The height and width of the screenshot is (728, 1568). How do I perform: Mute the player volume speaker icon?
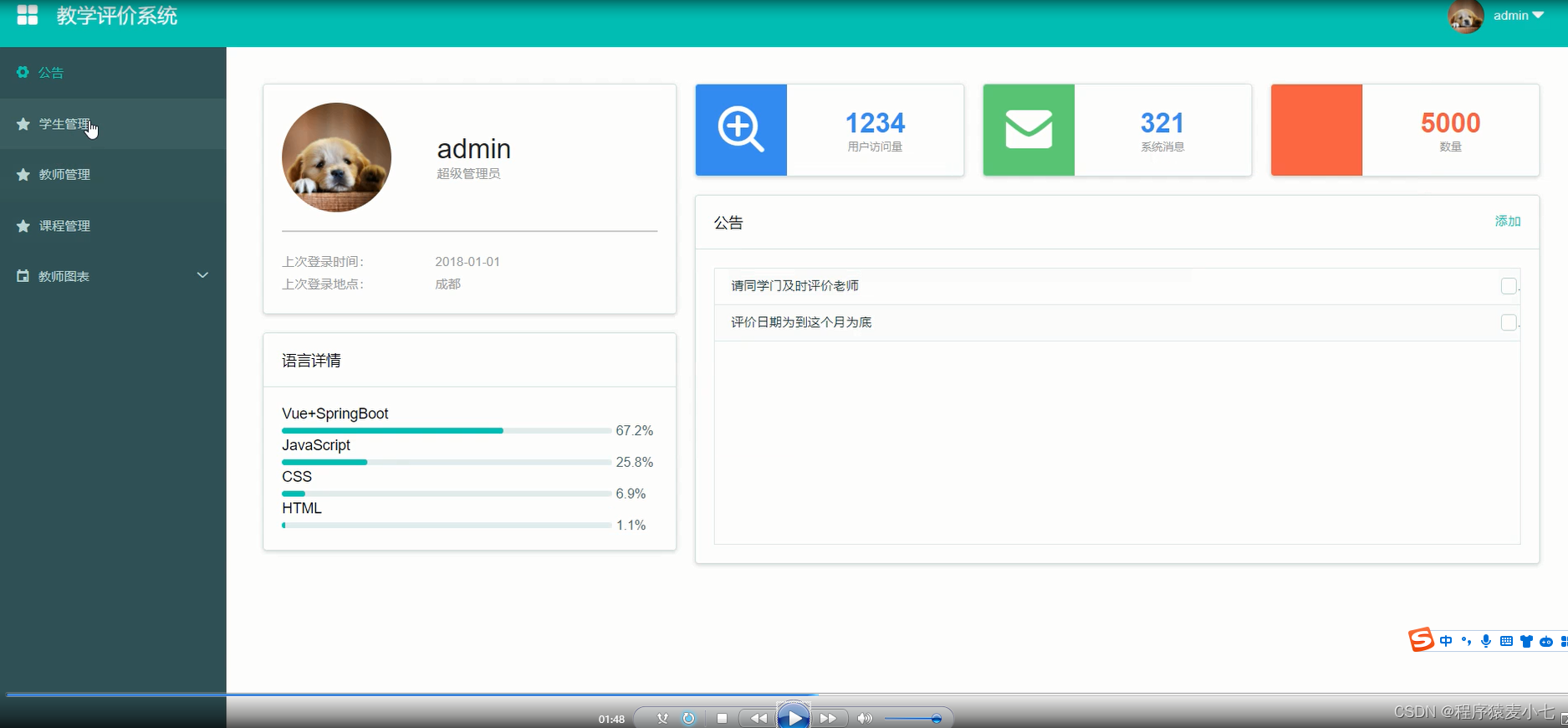point(865,718)
